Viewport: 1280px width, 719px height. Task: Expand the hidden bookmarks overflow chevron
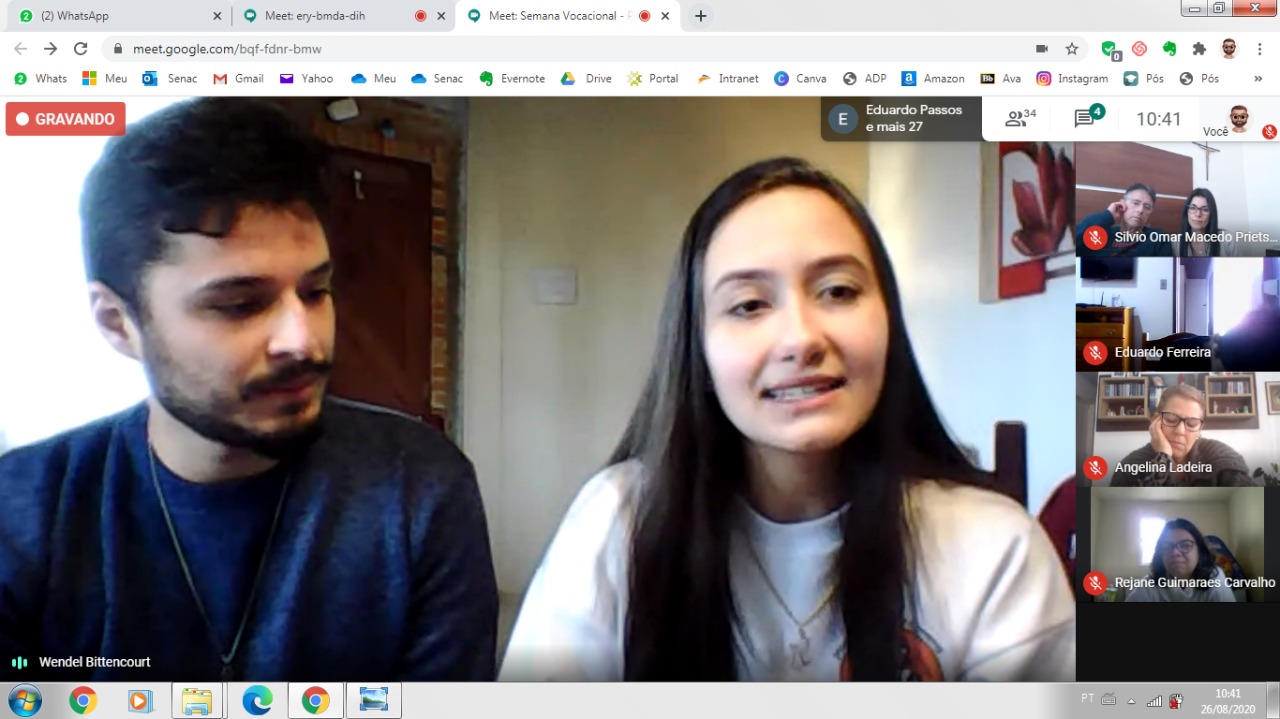click(x=1258, y=78)
